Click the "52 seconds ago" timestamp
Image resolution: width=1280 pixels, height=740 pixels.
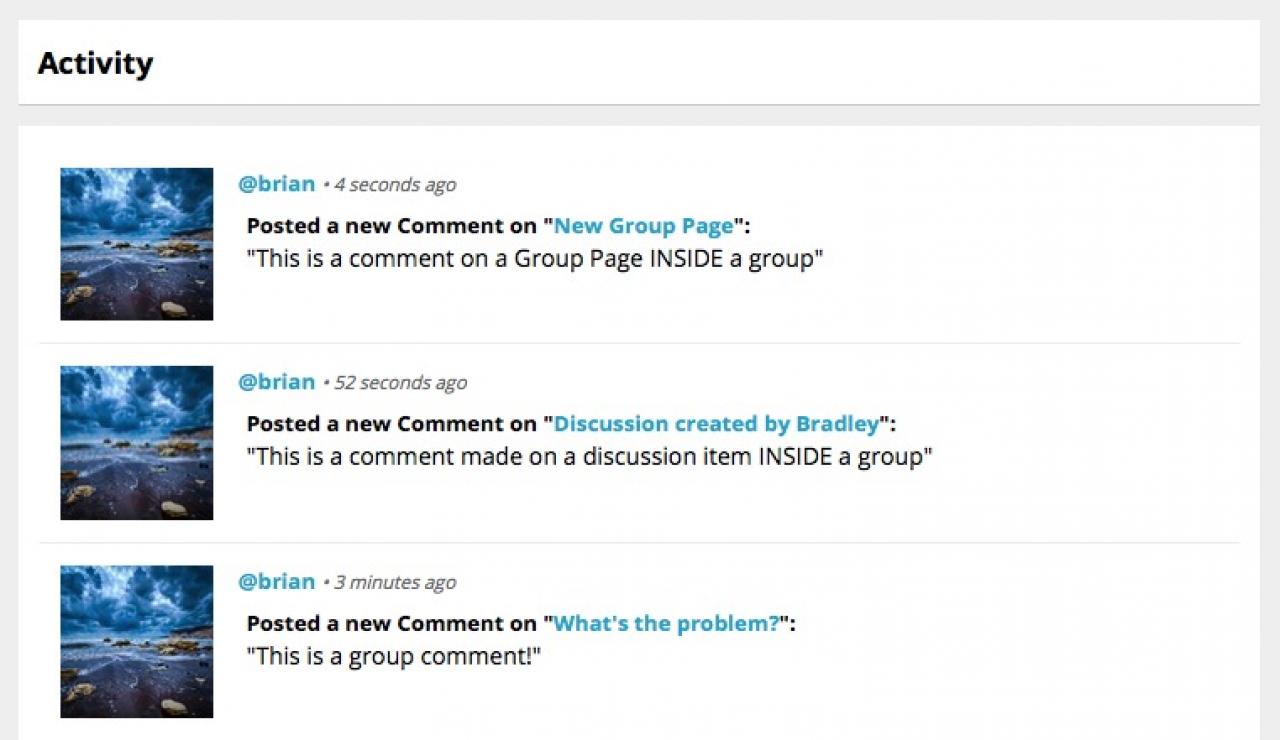(x=400, y=383)
